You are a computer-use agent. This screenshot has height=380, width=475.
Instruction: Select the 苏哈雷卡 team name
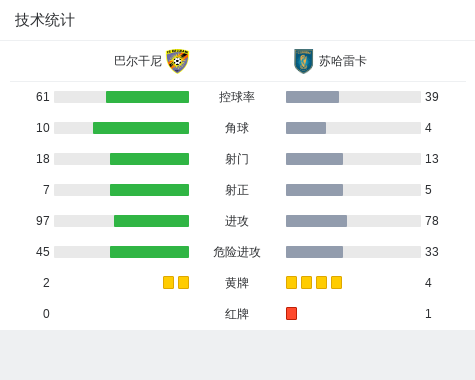[343, 61]
